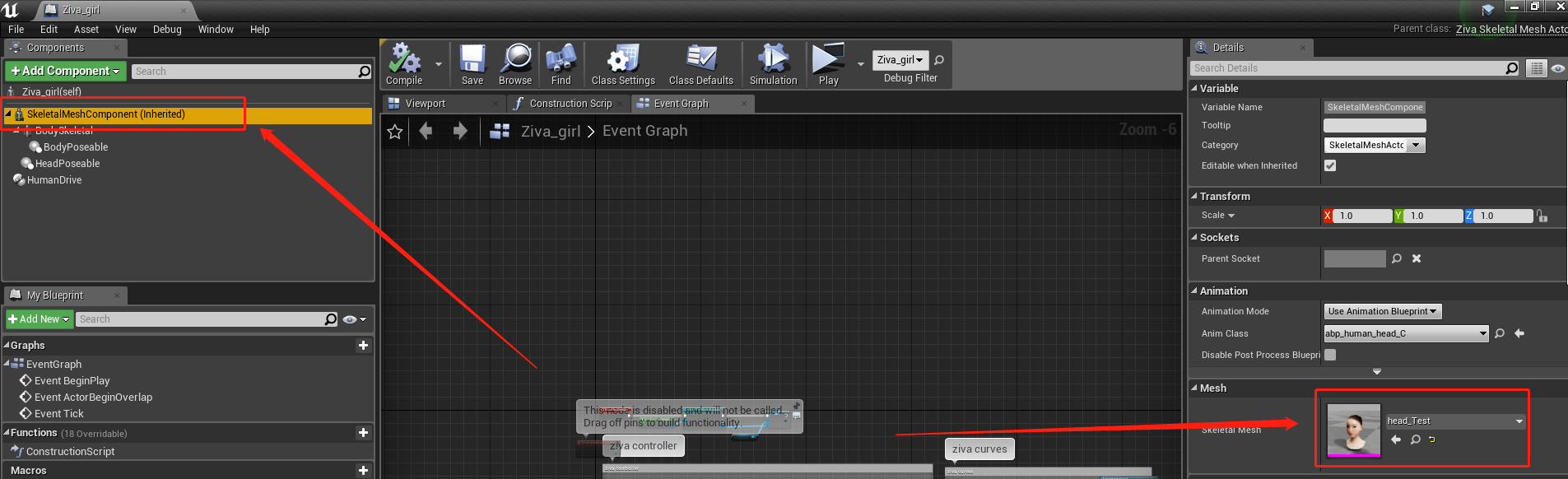Image resolution: width=1568 pixels, height=479 pixels.
Task: Open Compile options dropdown arrow
Action: (x=439, y=64)
